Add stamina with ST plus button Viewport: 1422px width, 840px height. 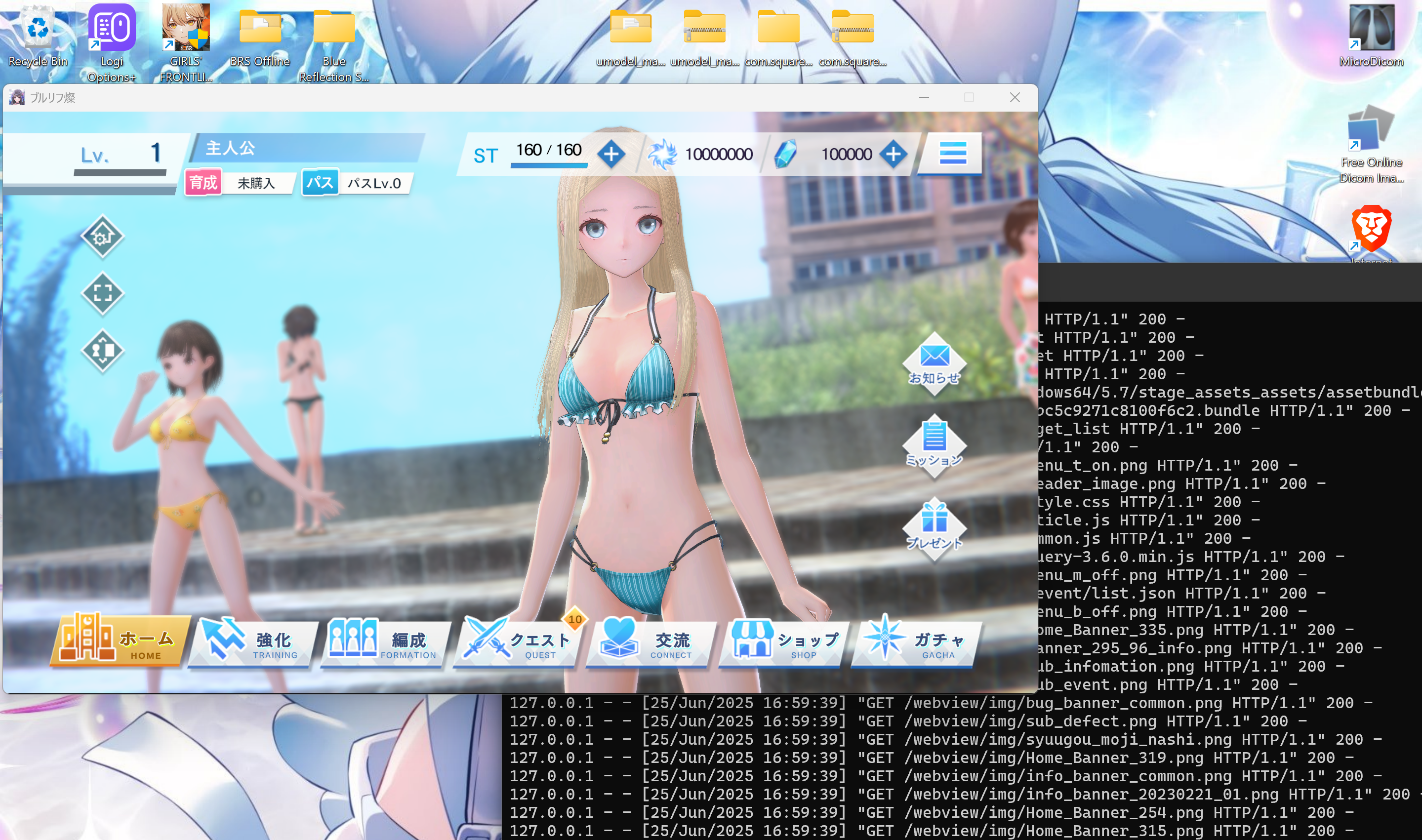click(x=611, y=154)
